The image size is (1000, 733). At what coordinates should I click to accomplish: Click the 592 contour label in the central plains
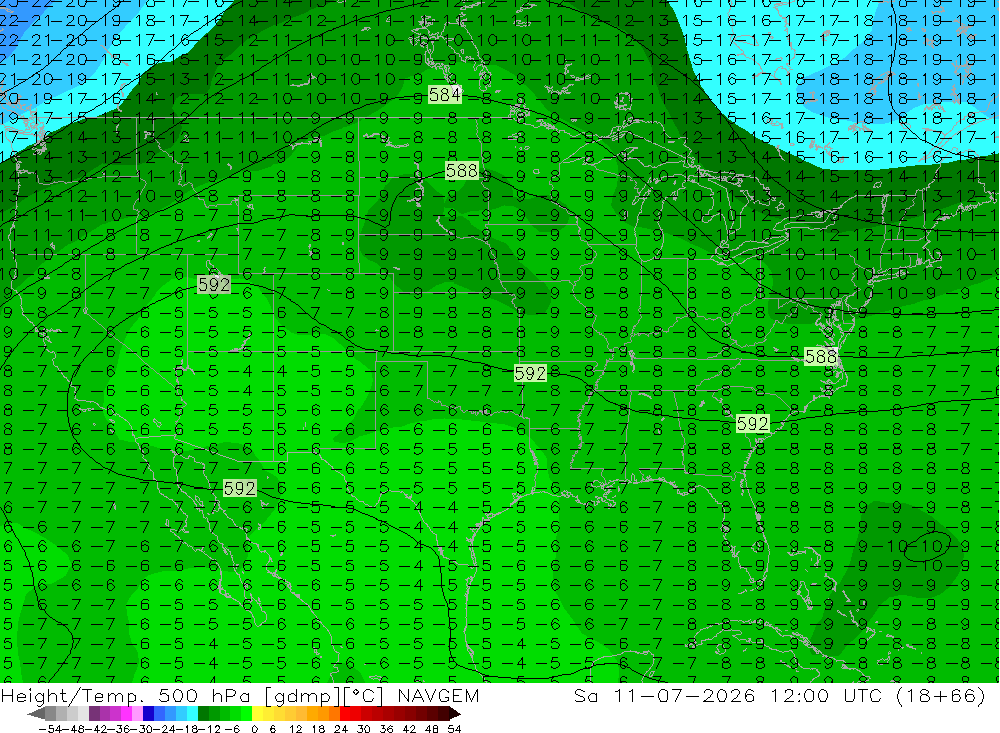pos(530,373)
